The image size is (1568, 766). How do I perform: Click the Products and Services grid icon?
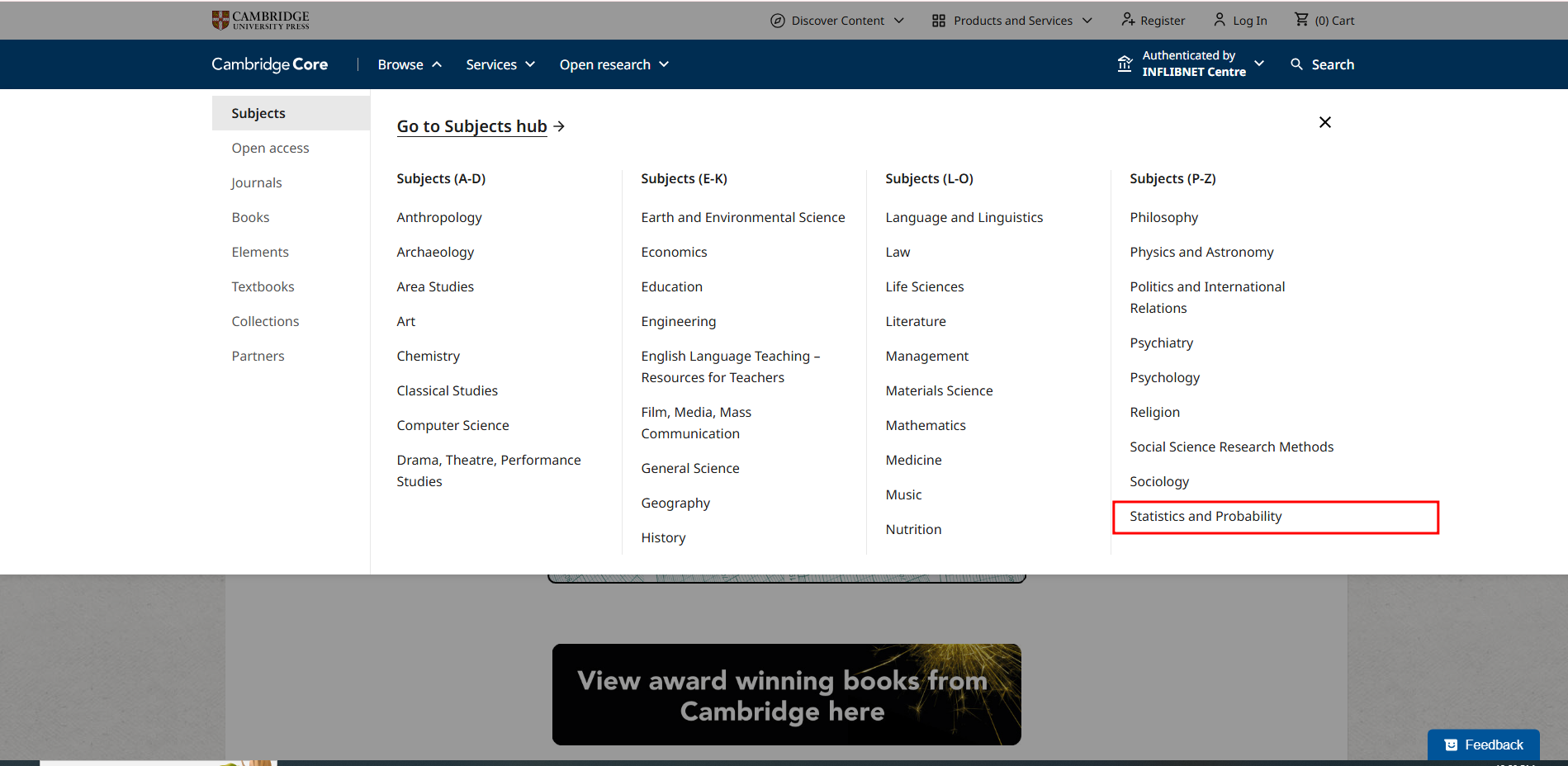pos(939,21)
